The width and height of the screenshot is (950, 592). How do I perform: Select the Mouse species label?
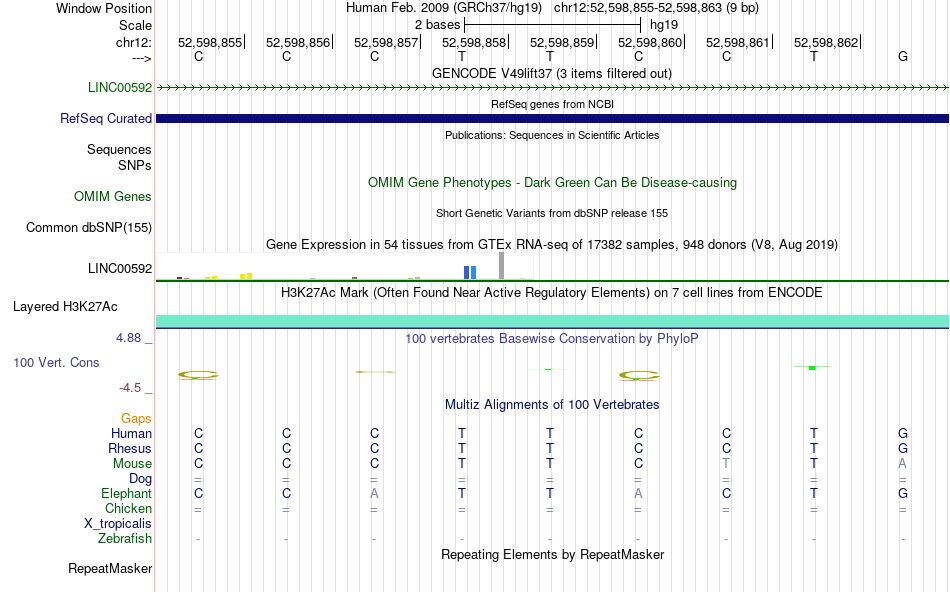point(132,464)
